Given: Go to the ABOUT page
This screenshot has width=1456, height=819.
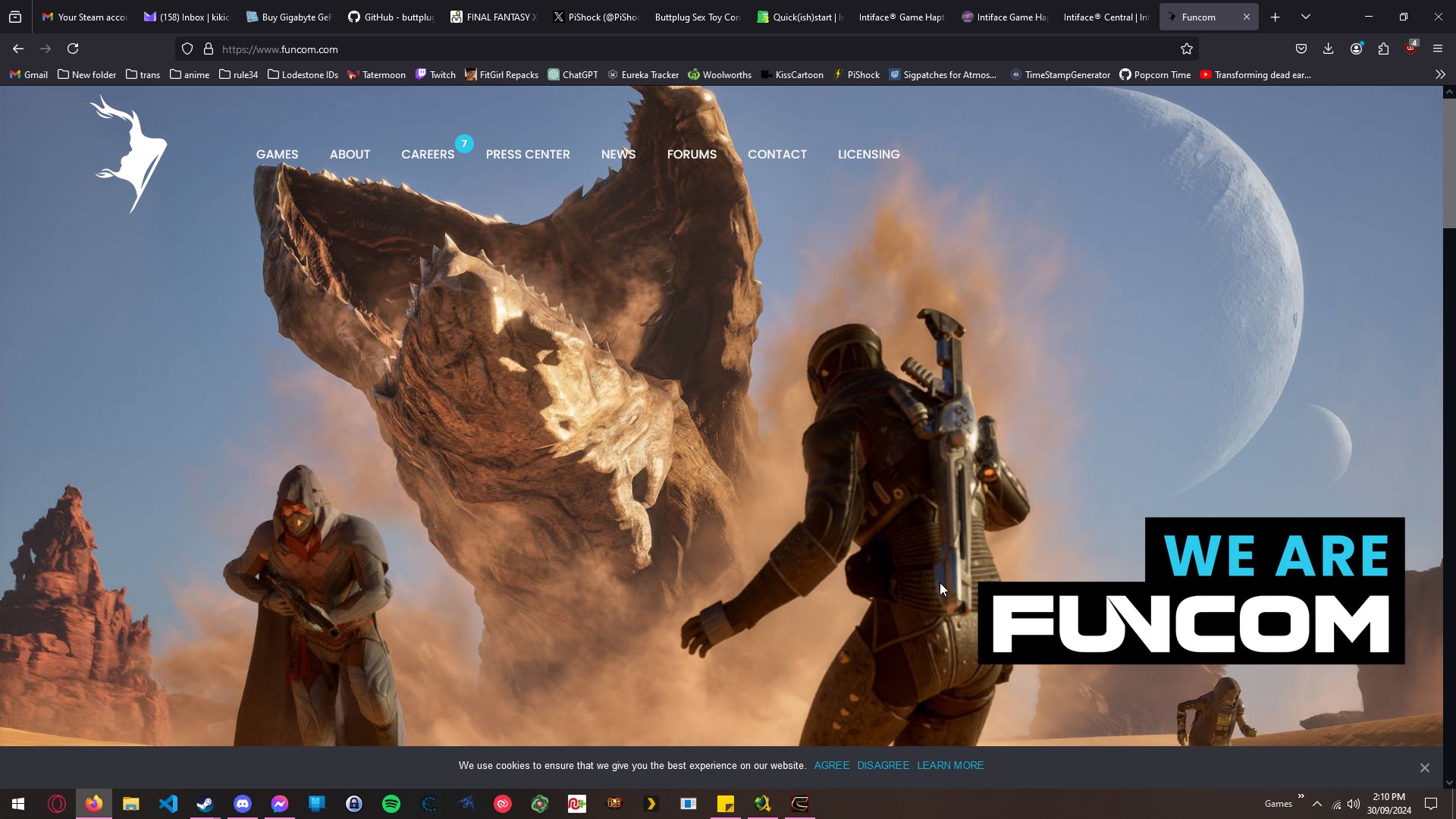Looking at the screenshot, I should click(350, 154).
